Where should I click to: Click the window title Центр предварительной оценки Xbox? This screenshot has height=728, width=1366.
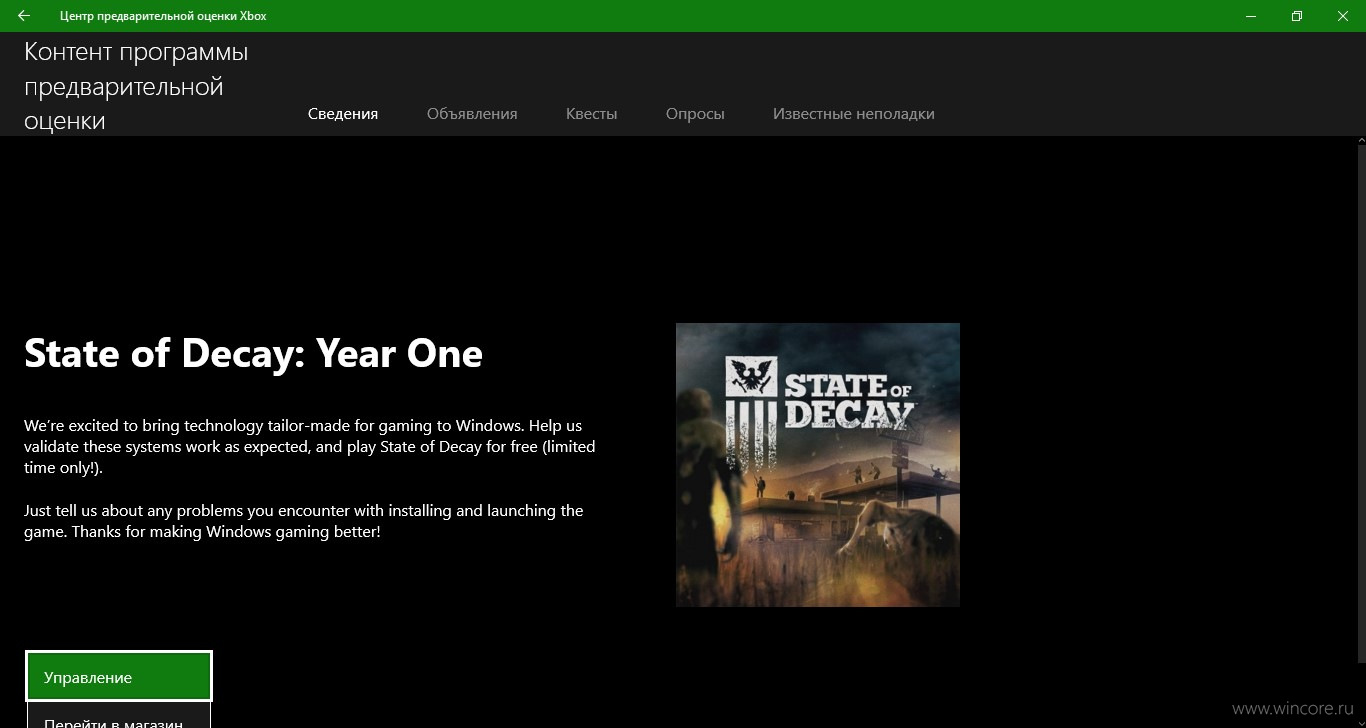click(163, 16)
